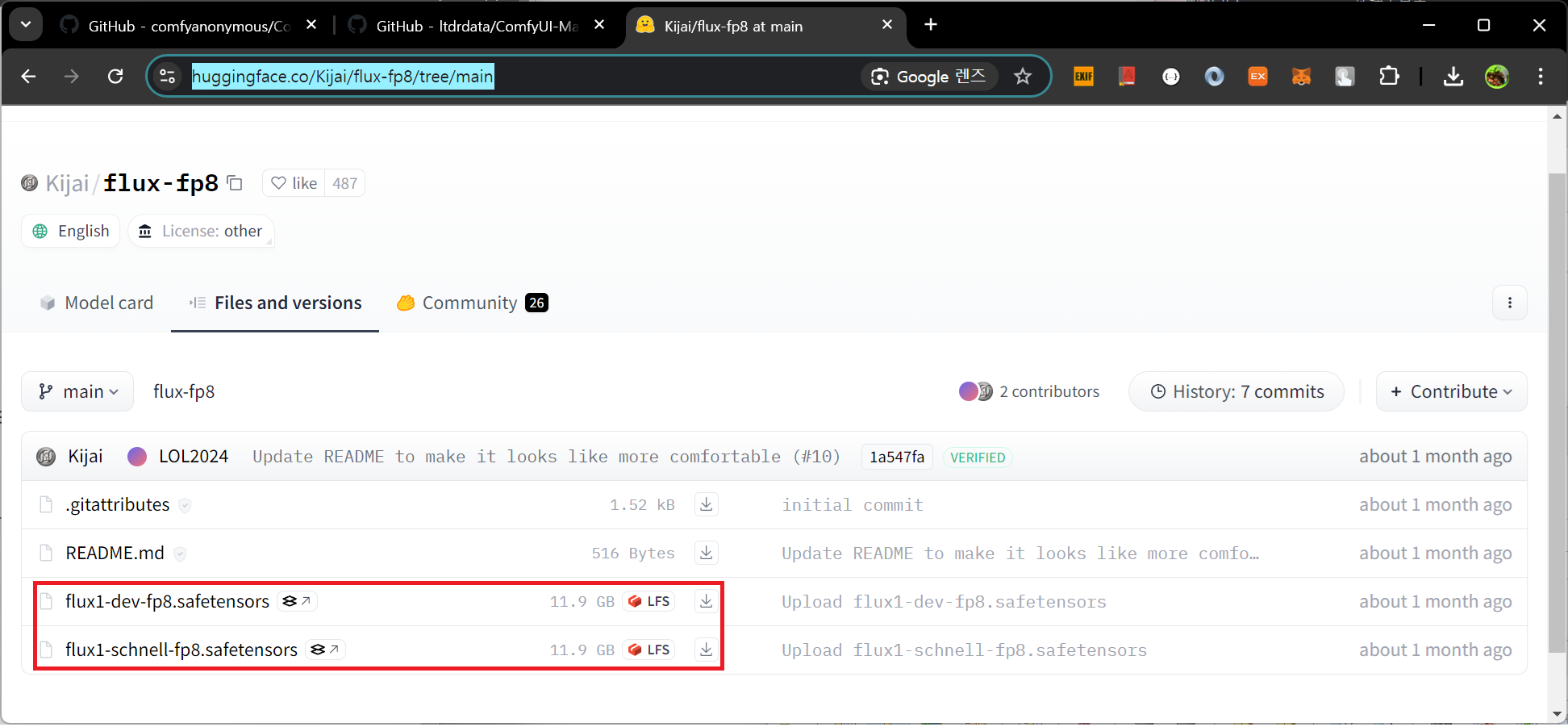View site information icon in address bar
This screenshot has height=727, width=1568.
[x=167, y=76]
